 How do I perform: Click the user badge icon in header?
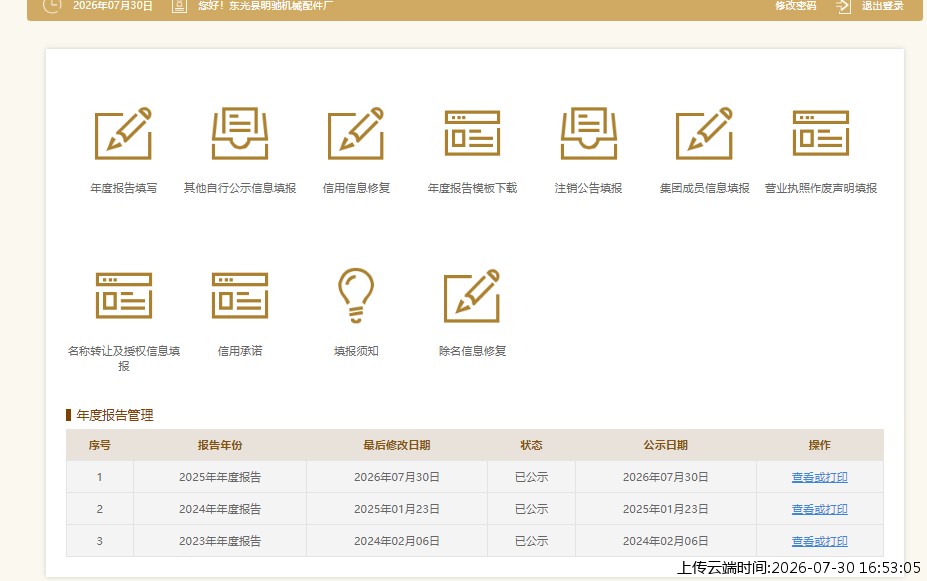click(179, 6)
